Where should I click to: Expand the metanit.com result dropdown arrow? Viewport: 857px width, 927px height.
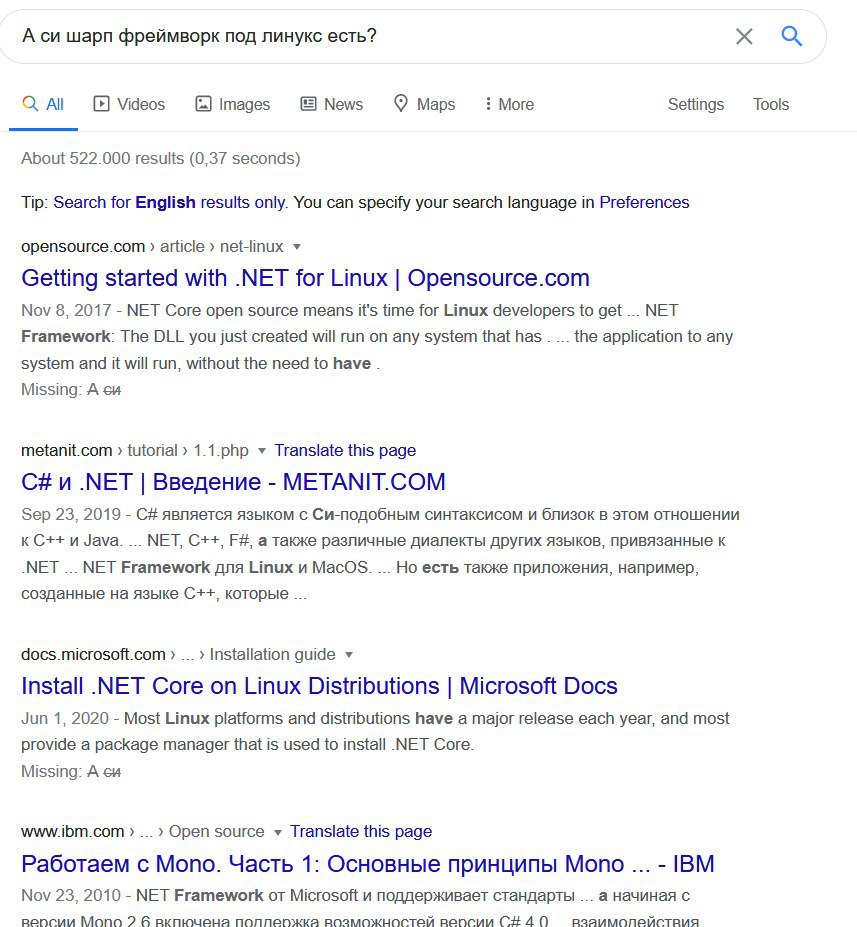[262, 451]
